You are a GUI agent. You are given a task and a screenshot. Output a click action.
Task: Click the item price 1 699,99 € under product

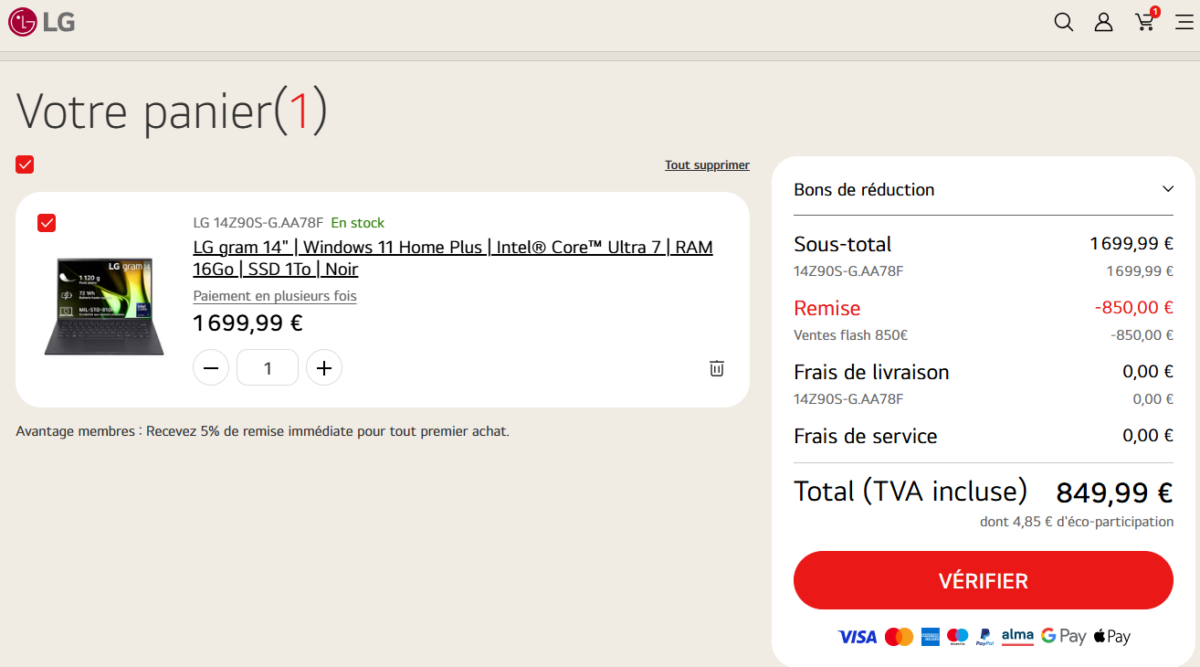(x=247, y=323)
